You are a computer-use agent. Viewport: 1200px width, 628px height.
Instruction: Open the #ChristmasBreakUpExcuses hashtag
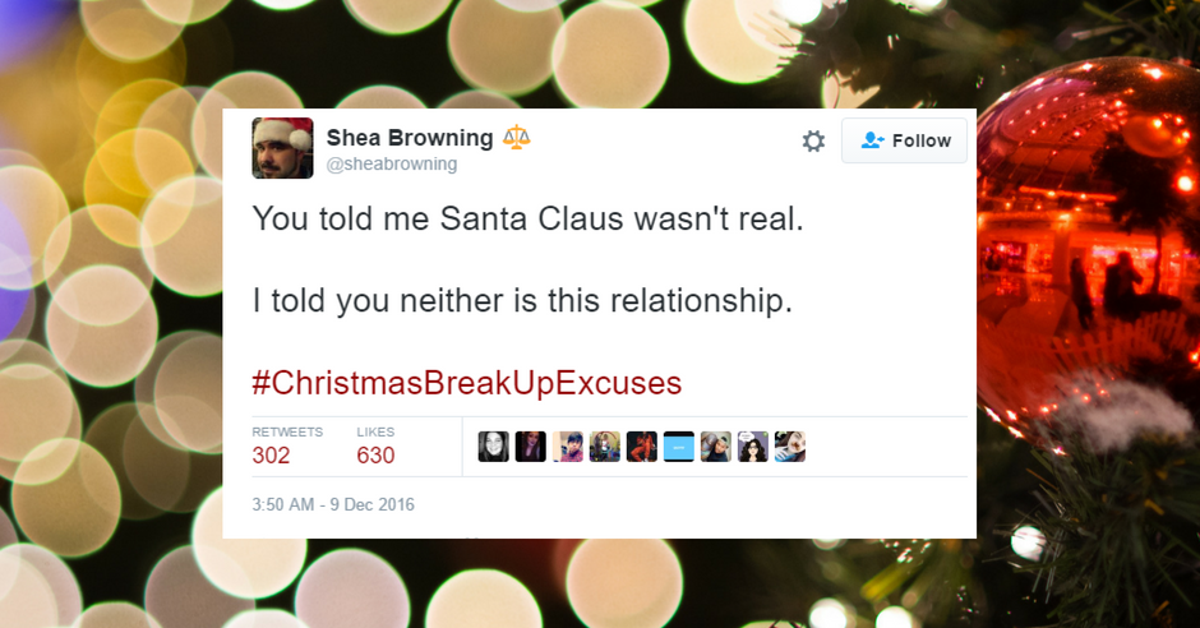point(470,382)
